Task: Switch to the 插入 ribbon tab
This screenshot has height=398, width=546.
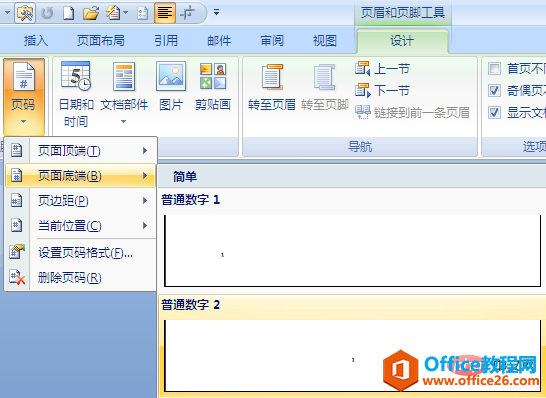Action: [36, 41]
